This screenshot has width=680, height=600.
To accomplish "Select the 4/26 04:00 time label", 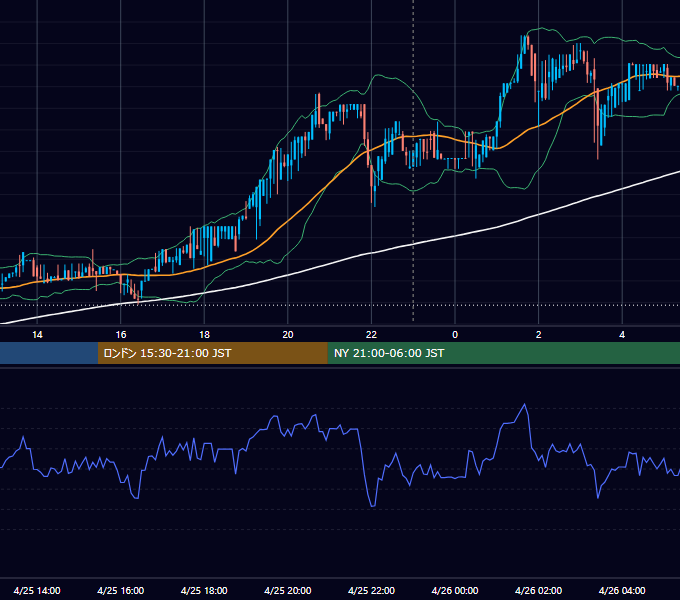I will click(622, 590).
